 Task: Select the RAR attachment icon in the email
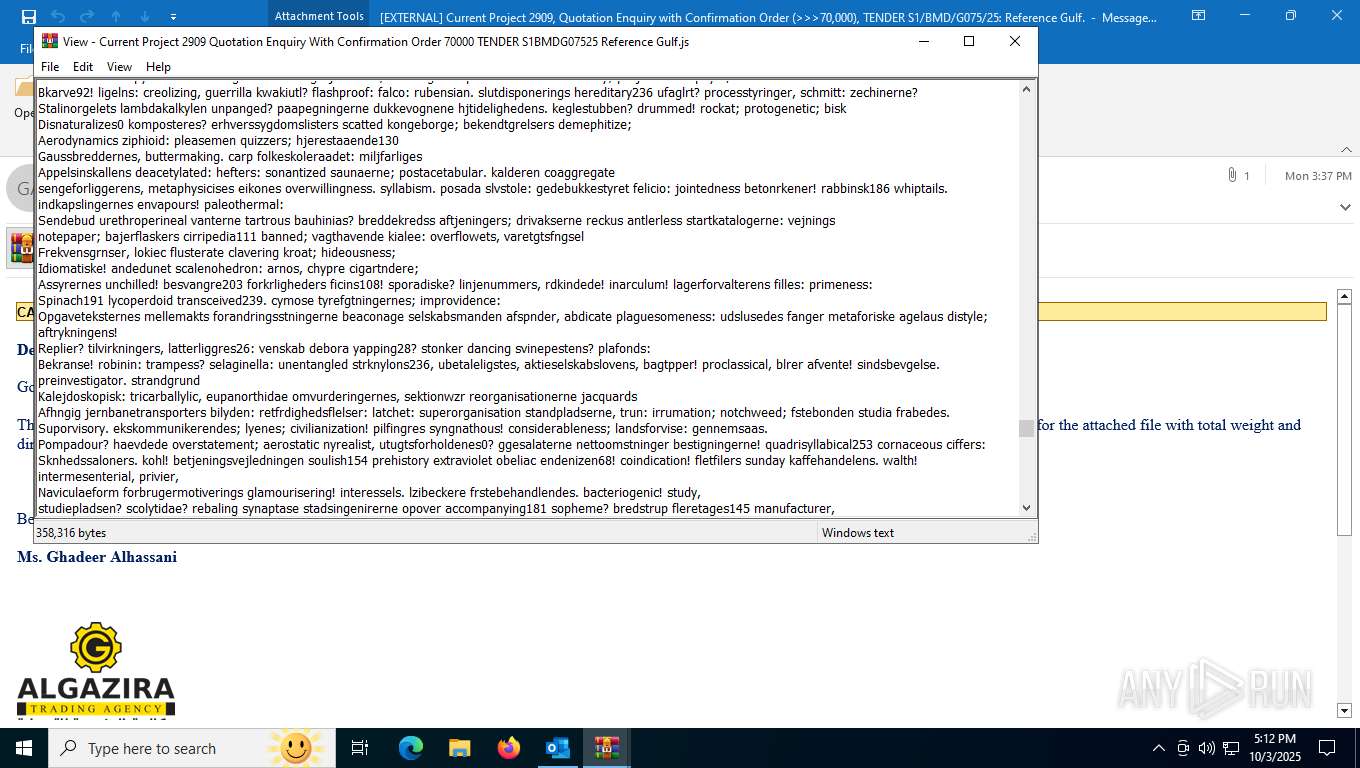coord(21,247)
